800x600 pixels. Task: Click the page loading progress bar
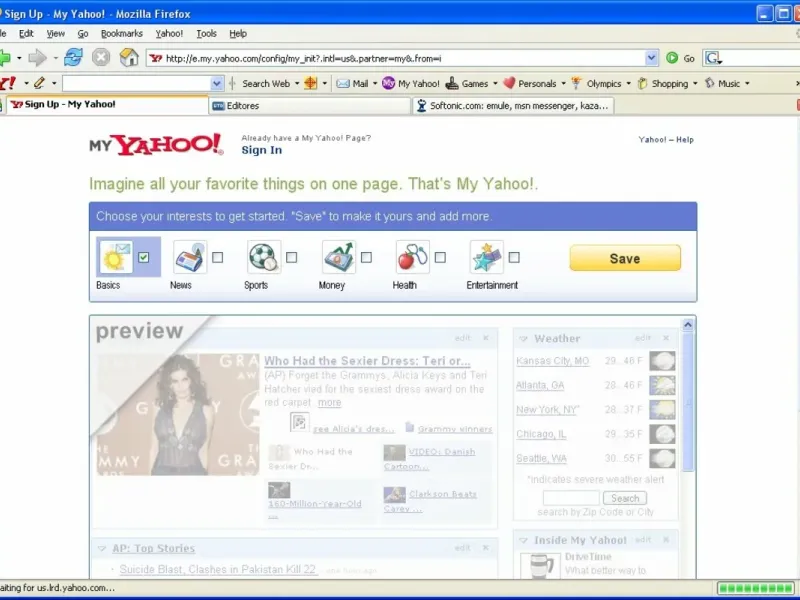coord(756,588)
